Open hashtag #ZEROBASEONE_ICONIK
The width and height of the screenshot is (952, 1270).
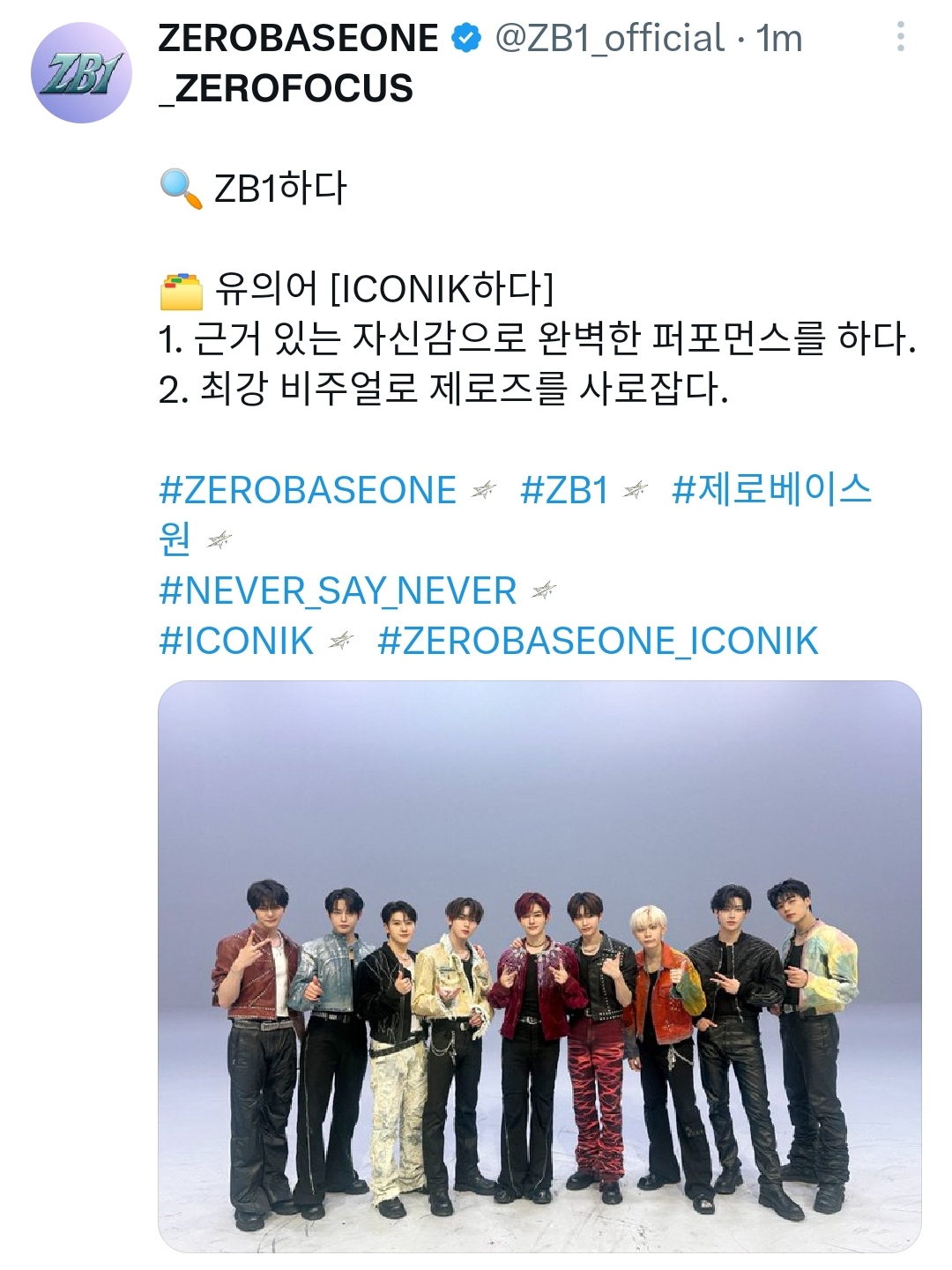tap(598, 642)
